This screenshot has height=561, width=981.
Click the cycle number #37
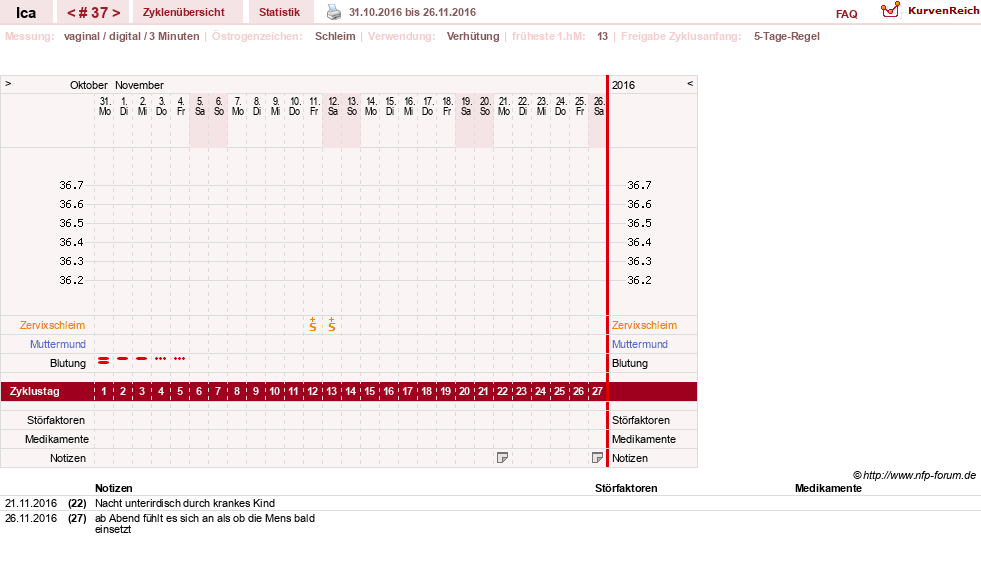(x=93, y=13)
